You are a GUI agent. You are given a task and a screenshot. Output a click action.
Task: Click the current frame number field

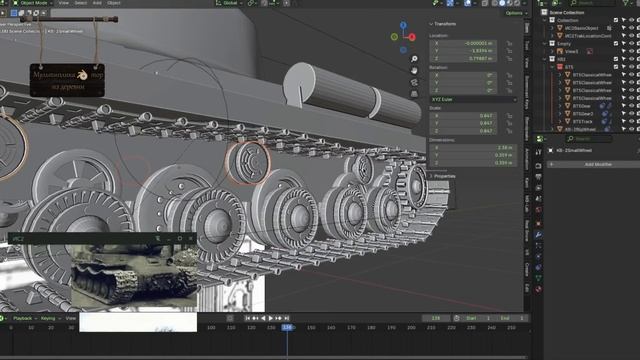(436, 318)
